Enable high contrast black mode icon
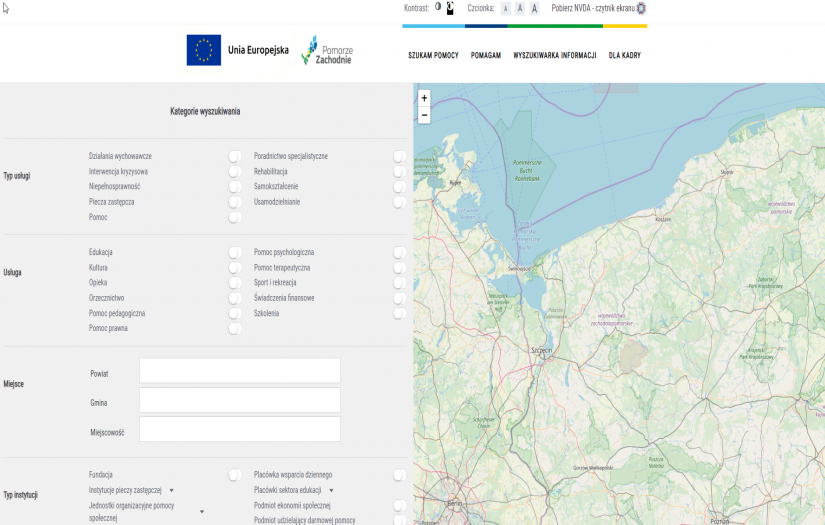Viewport: 825px width, 525px height. (x=450, y=8)
